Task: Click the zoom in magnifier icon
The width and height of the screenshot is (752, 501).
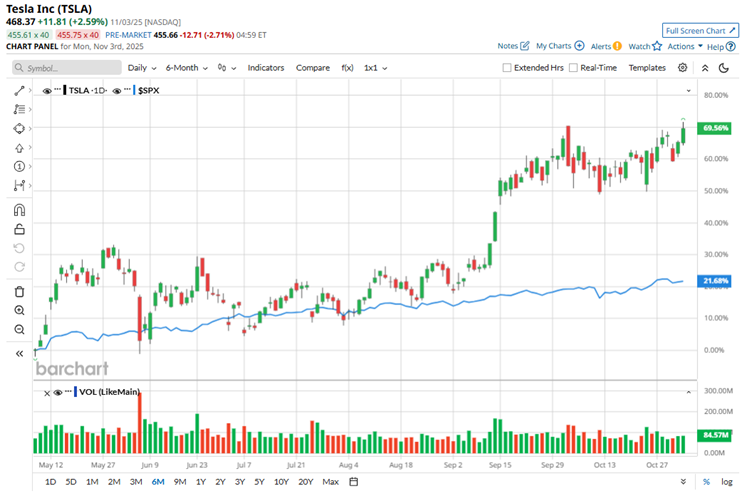Action: pos(19,310)
